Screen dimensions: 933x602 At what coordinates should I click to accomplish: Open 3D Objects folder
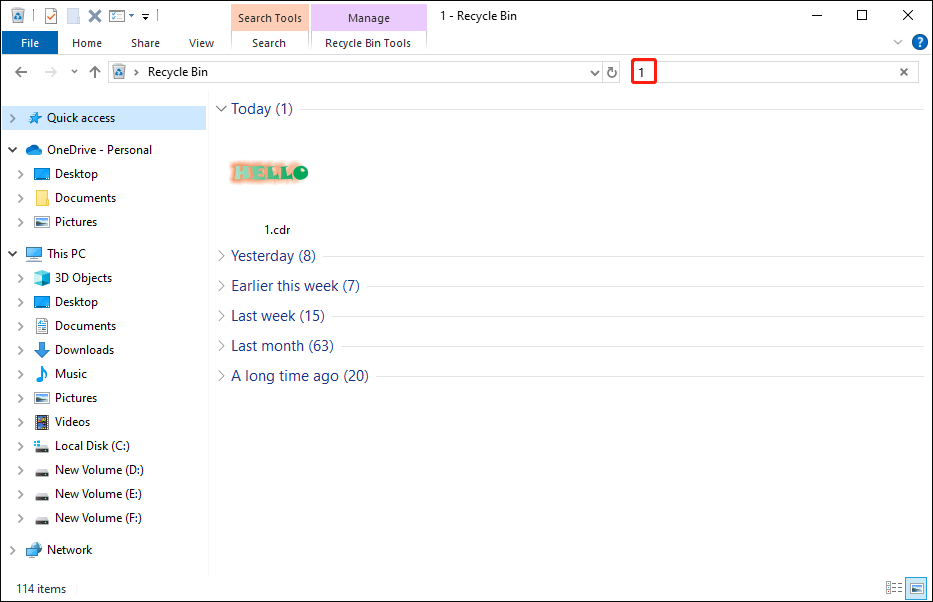coord(83,278)
